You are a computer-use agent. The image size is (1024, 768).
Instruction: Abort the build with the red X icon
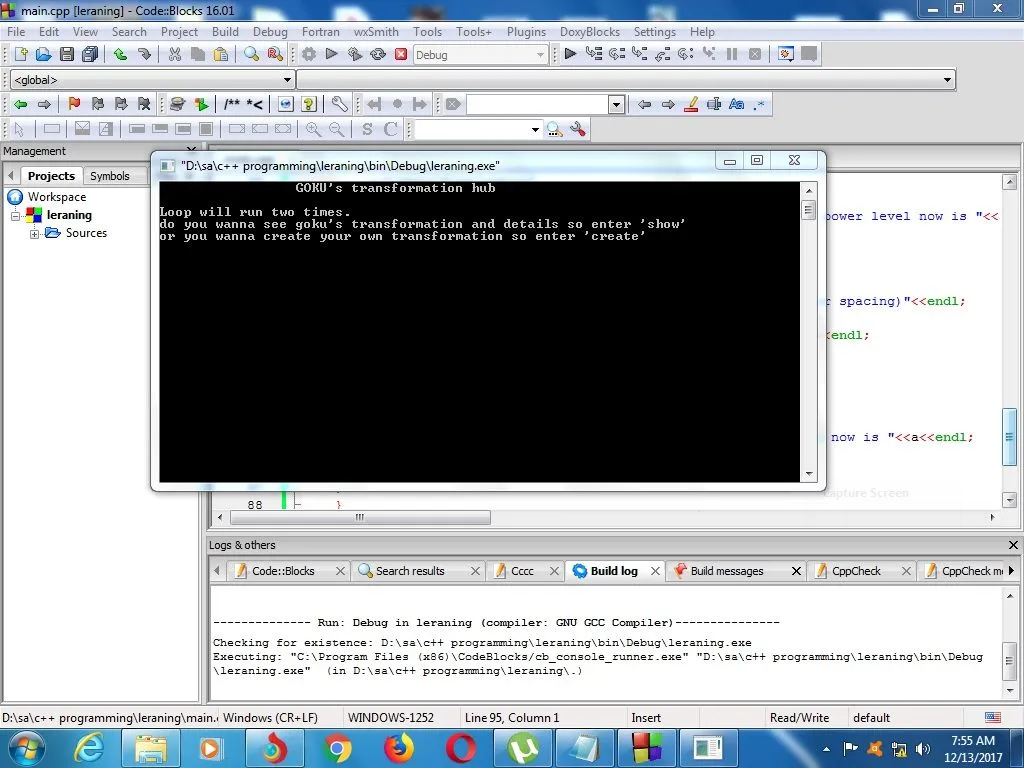[401, 54]
